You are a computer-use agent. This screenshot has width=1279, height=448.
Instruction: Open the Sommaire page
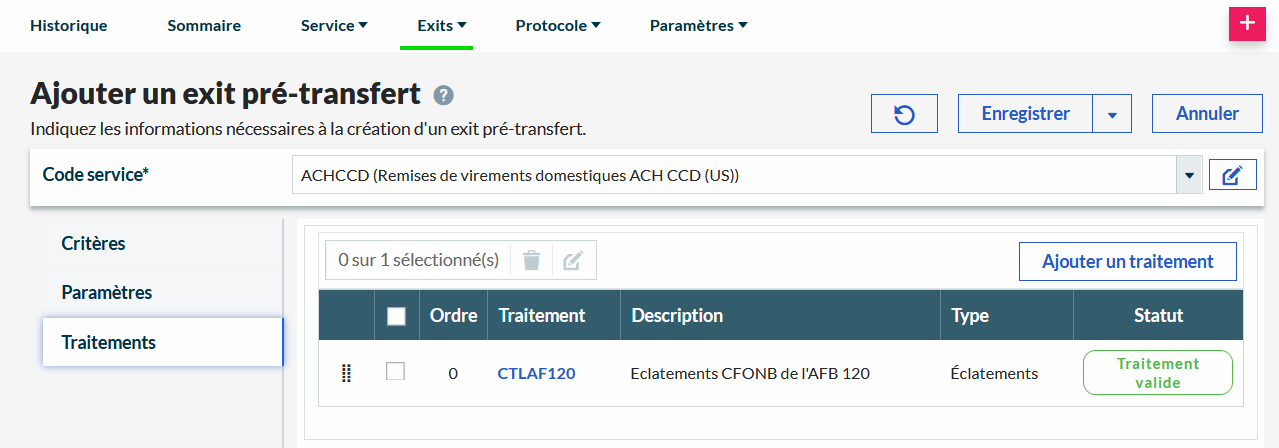[x=204, y=26]
